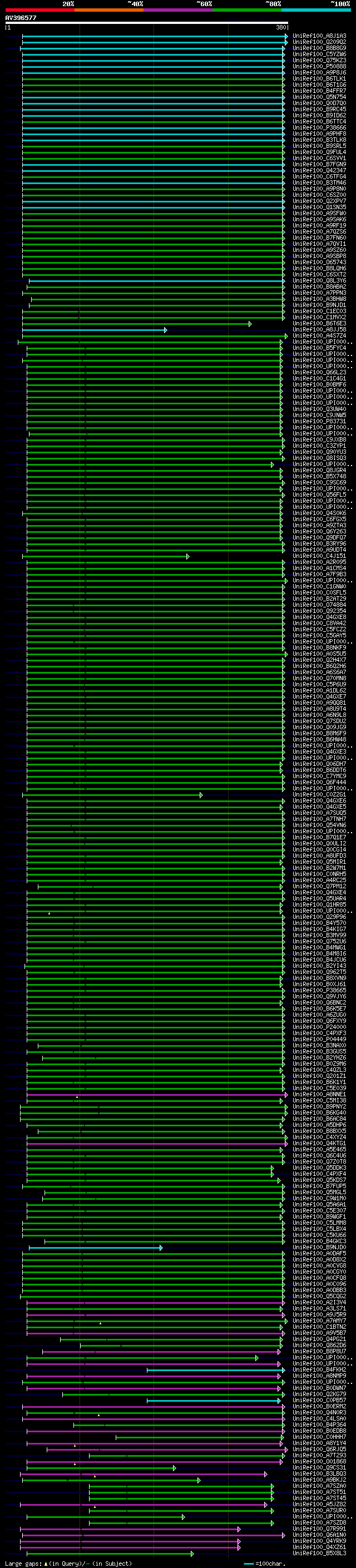The width and height of the screenshot is (356, 1568).
Task: Select label UniRef100_P38666
Action: coord(319,128)
